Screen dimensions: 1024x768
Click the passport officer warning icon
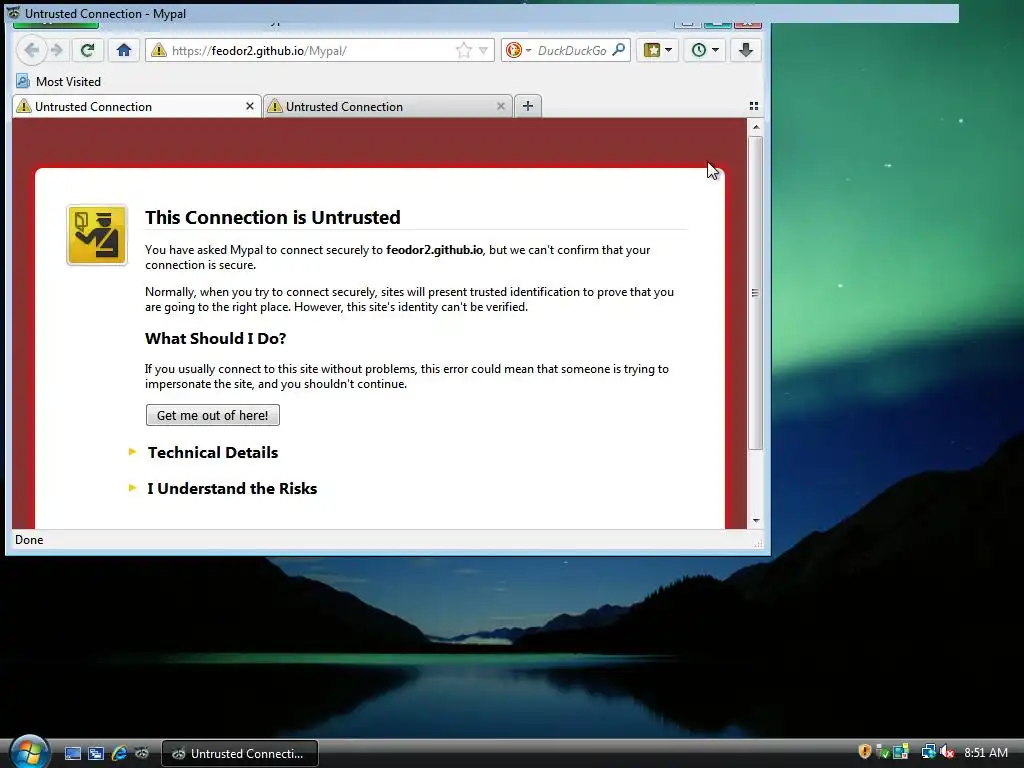[x=97, y=235]
